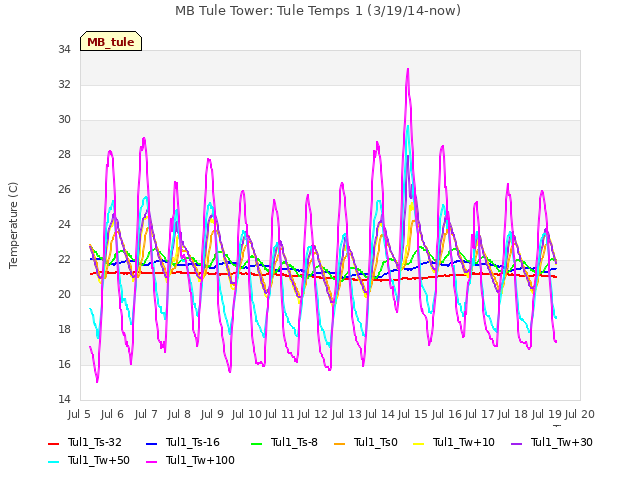Select the Tul1_Tw+100 legend label
This screenshot has height=480, width=640.
pyautogui.click(x=200, y=460)
